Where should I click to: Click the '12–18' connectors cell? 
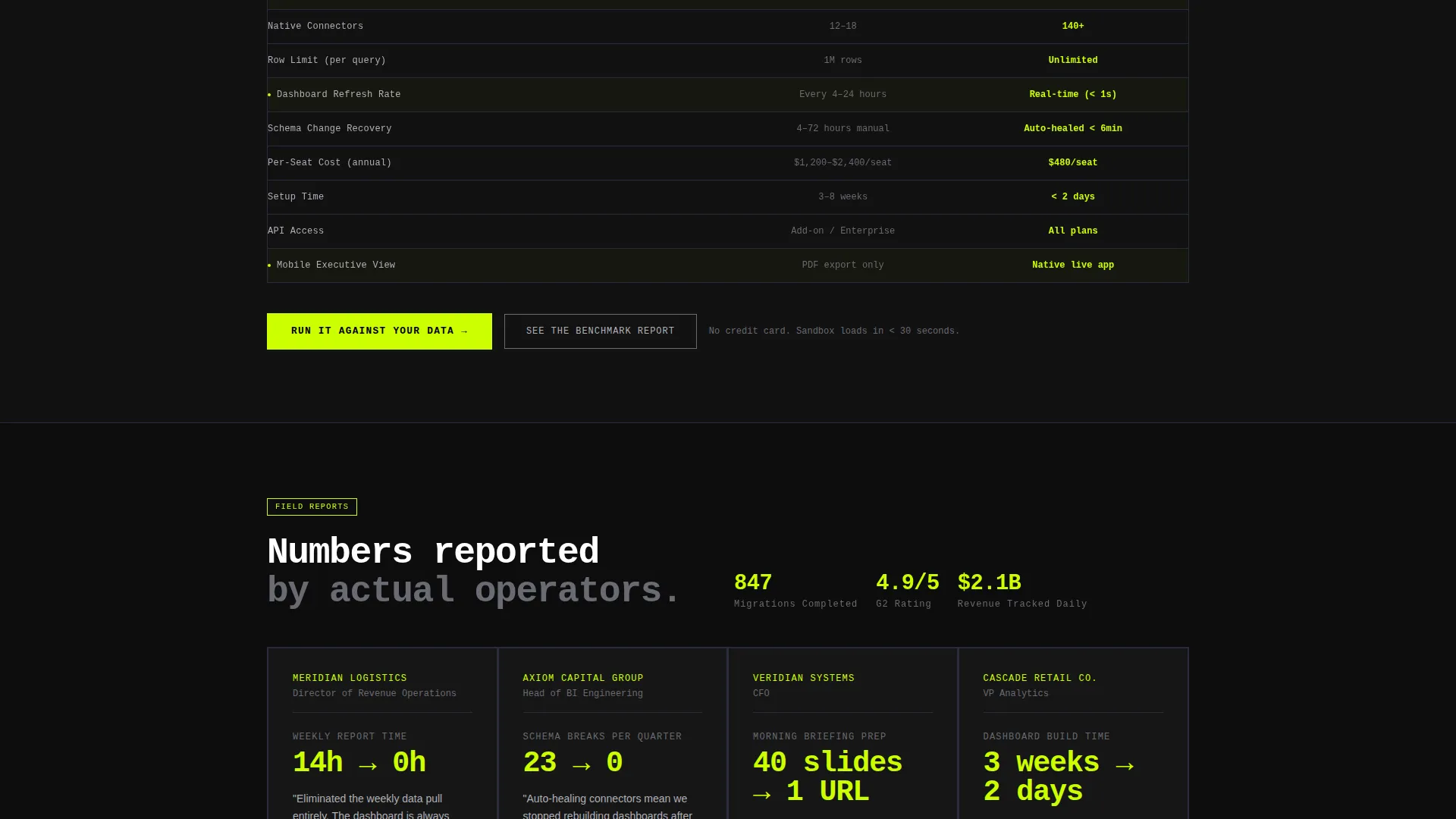[x=843, y=27]
